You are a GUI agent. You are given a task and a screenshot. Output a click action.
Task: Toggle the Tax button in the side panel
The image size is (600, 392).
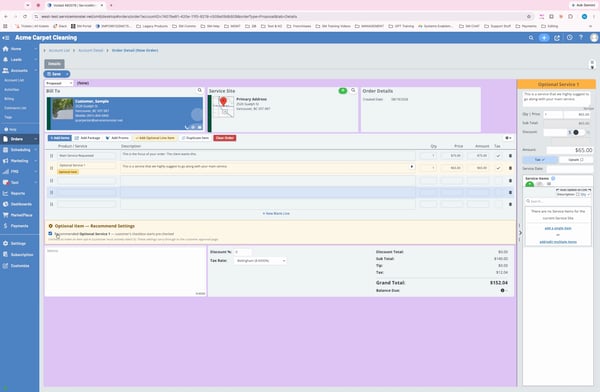(x=540, y=160)
